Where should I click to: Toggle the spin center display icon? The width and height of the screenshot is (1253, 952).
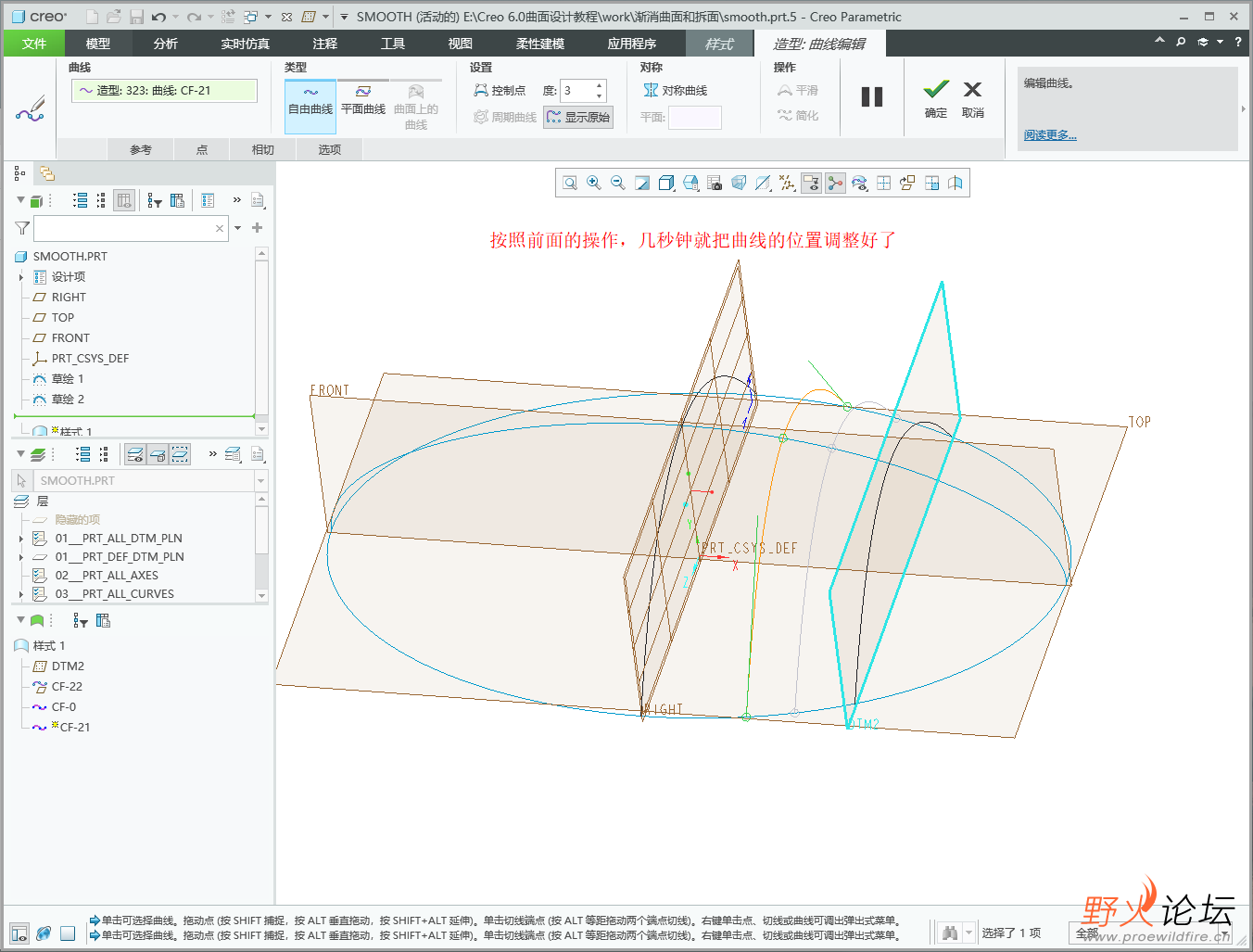835,183
